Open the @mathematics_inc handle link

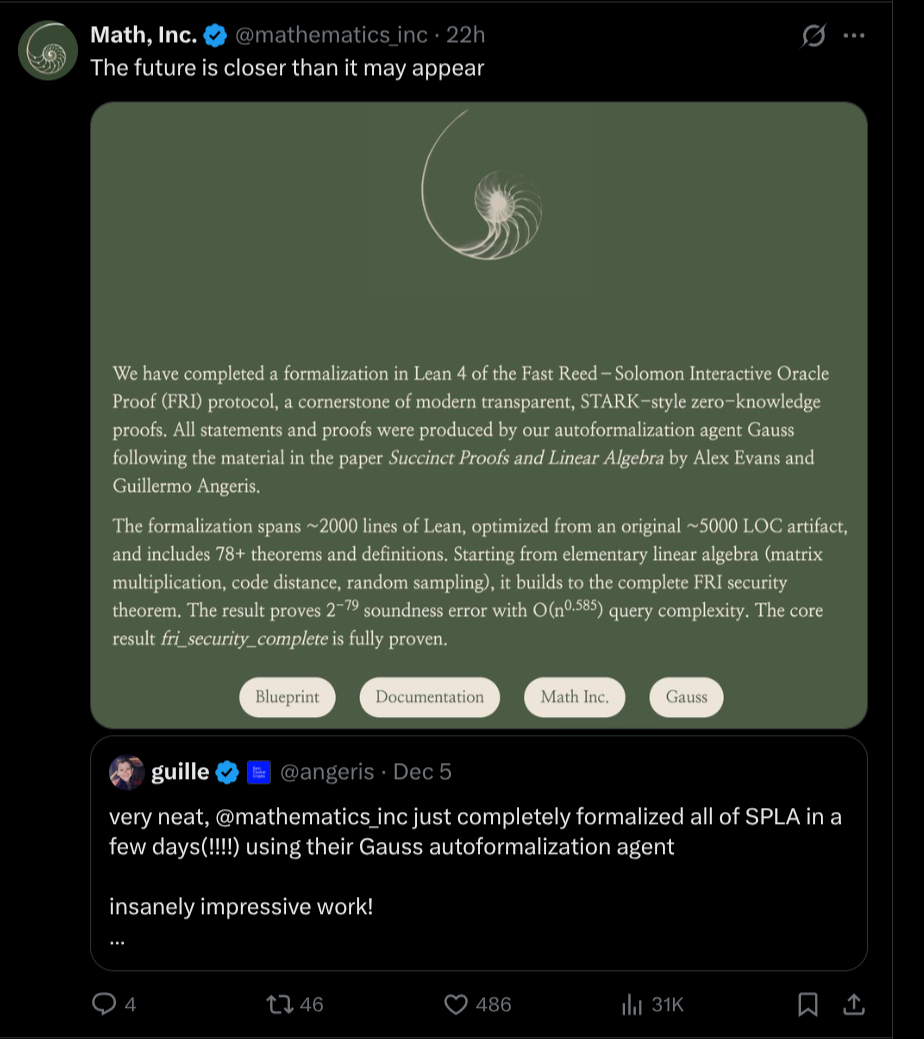click(x=330, y=36)
